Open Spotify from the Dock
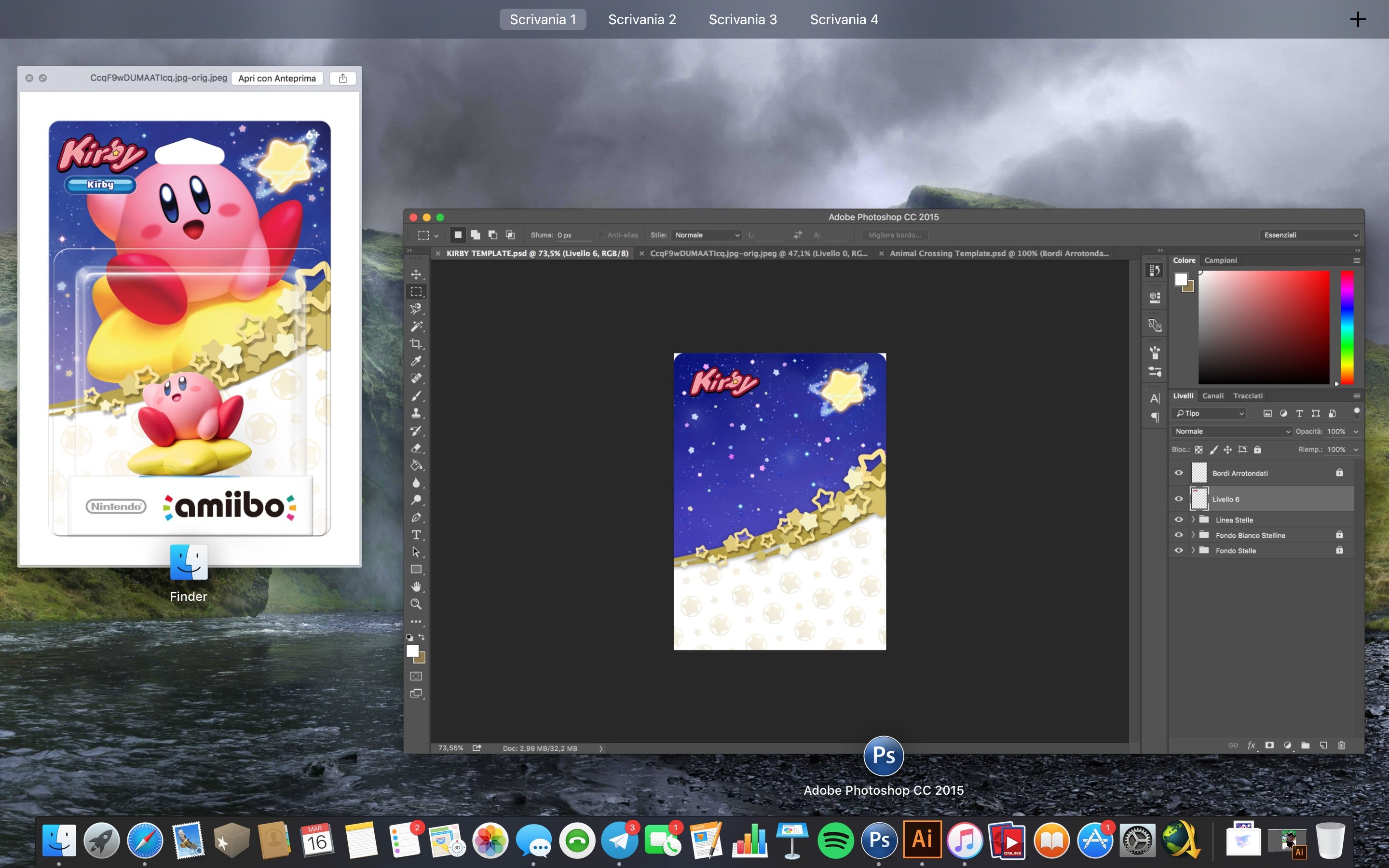The image size is (1389, 868). (x=835, y=841)
